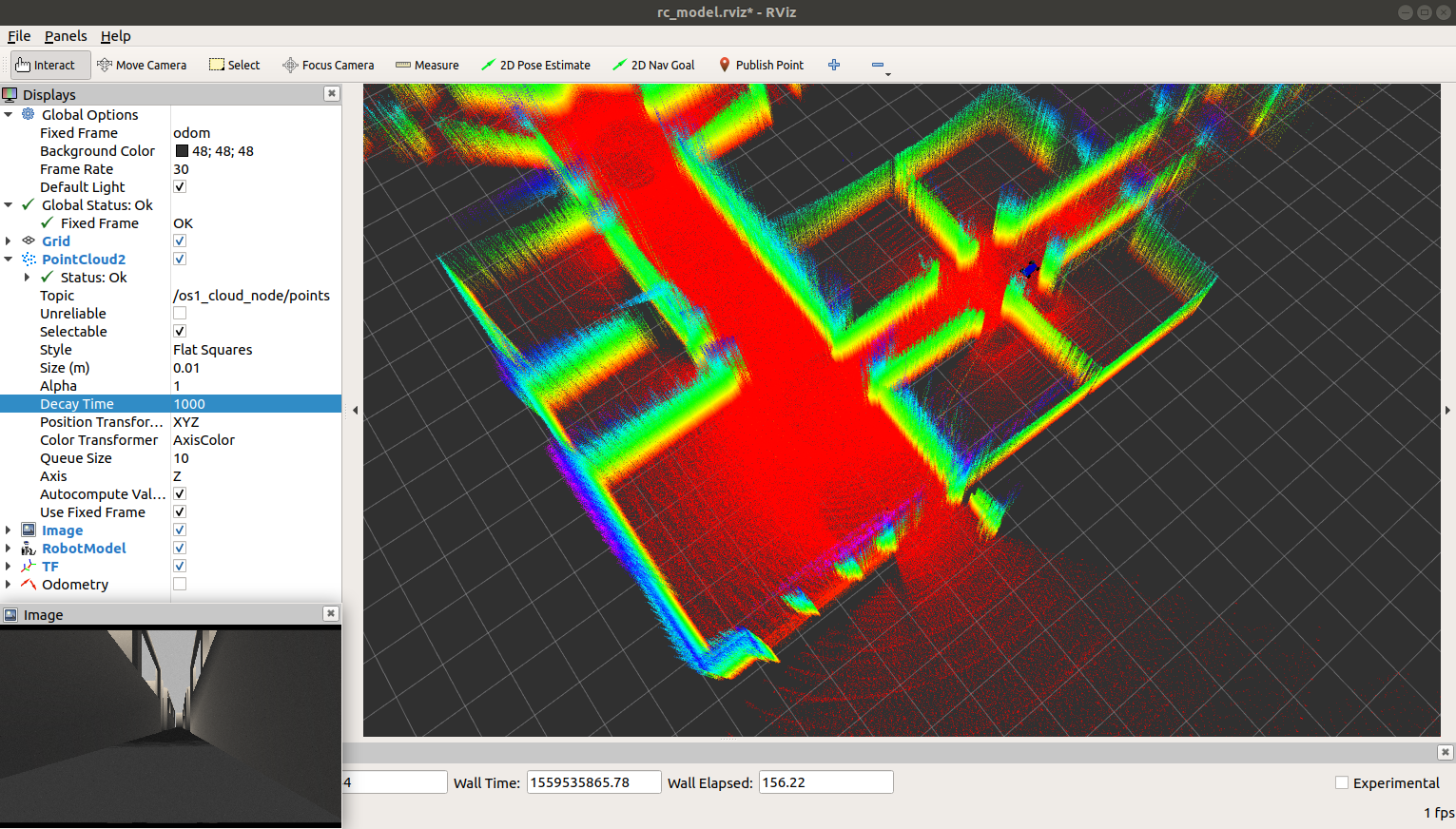Expand the TF display node
Screen dimensions: 1456x829
[x=9, y=566]
